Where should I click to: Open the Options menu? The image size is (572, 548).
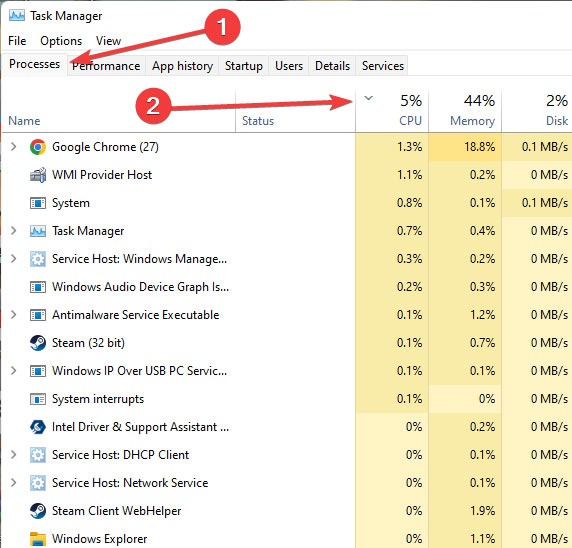pos(61,41)
